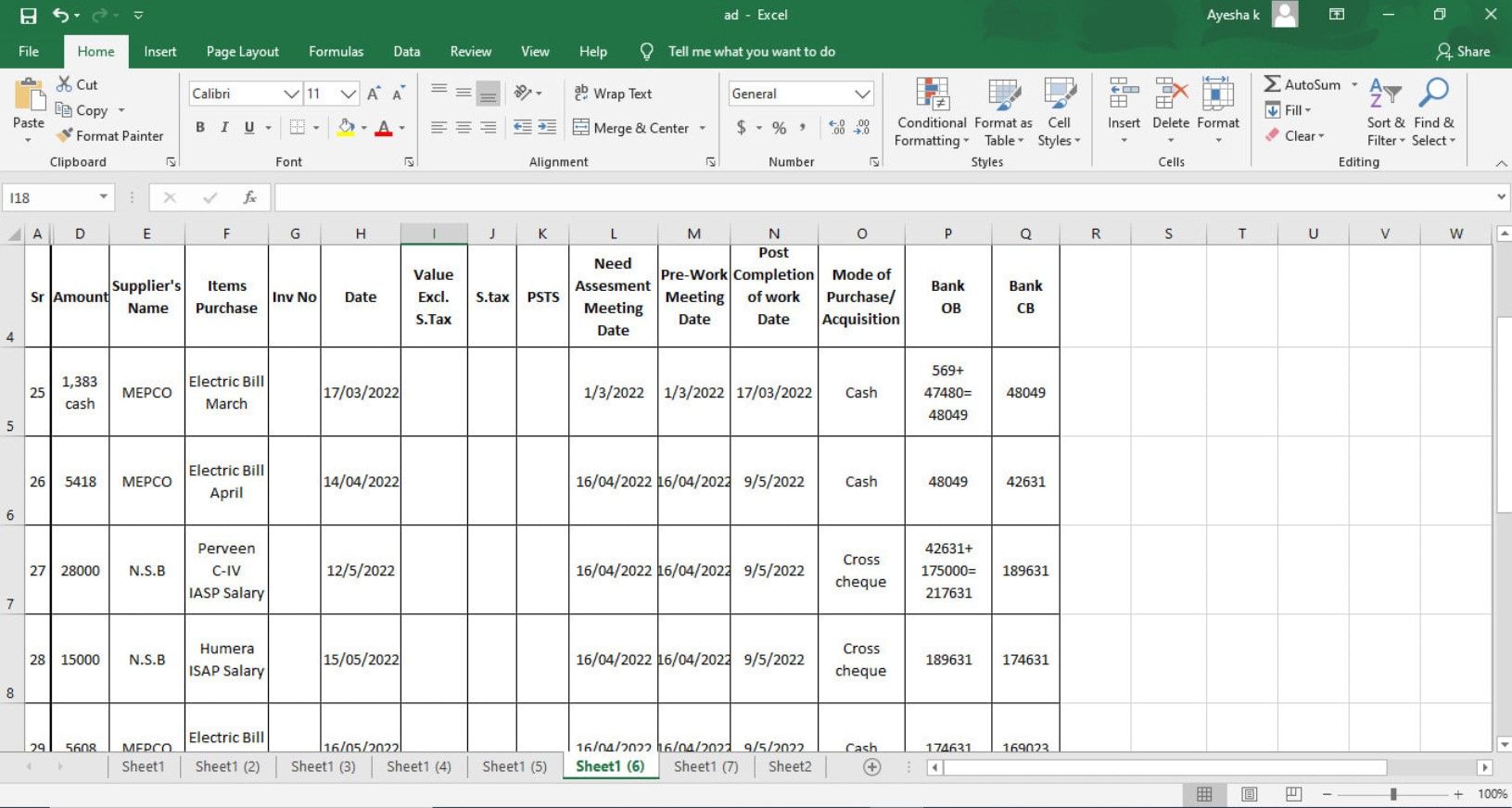Click cell with MEPCO in row 25
This screenshot has height=808, width=1512.
(146, 392)
